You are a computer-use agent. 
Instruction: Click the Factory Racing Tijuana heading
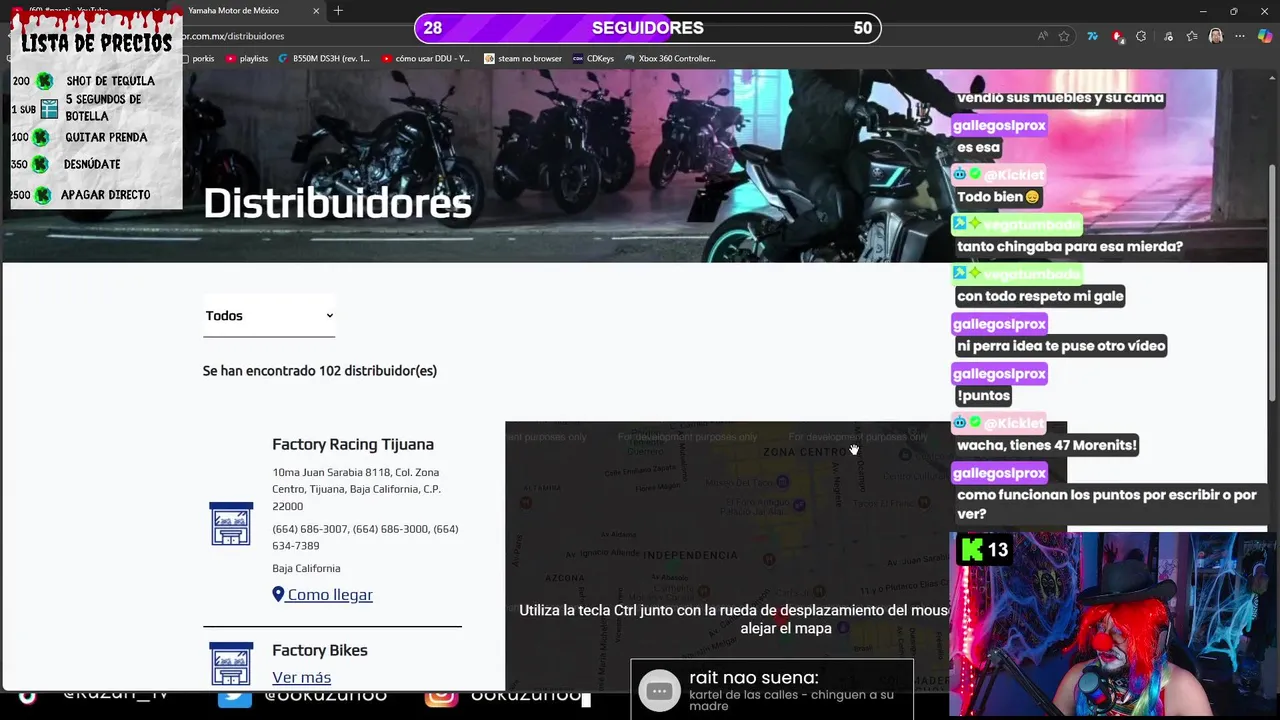[353, 444]
